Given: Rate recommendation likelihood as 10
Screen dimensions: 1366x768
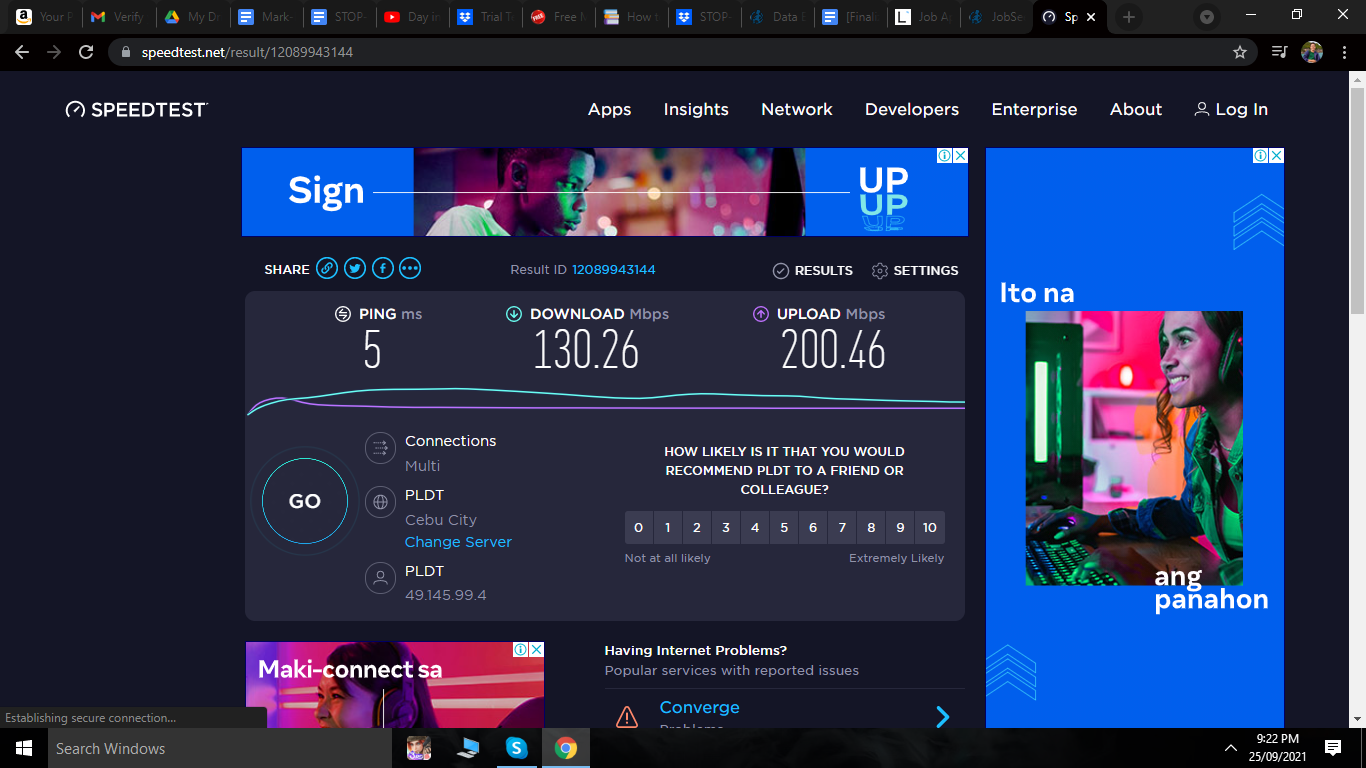Looking at the screenshot, I should coord(930,528).
